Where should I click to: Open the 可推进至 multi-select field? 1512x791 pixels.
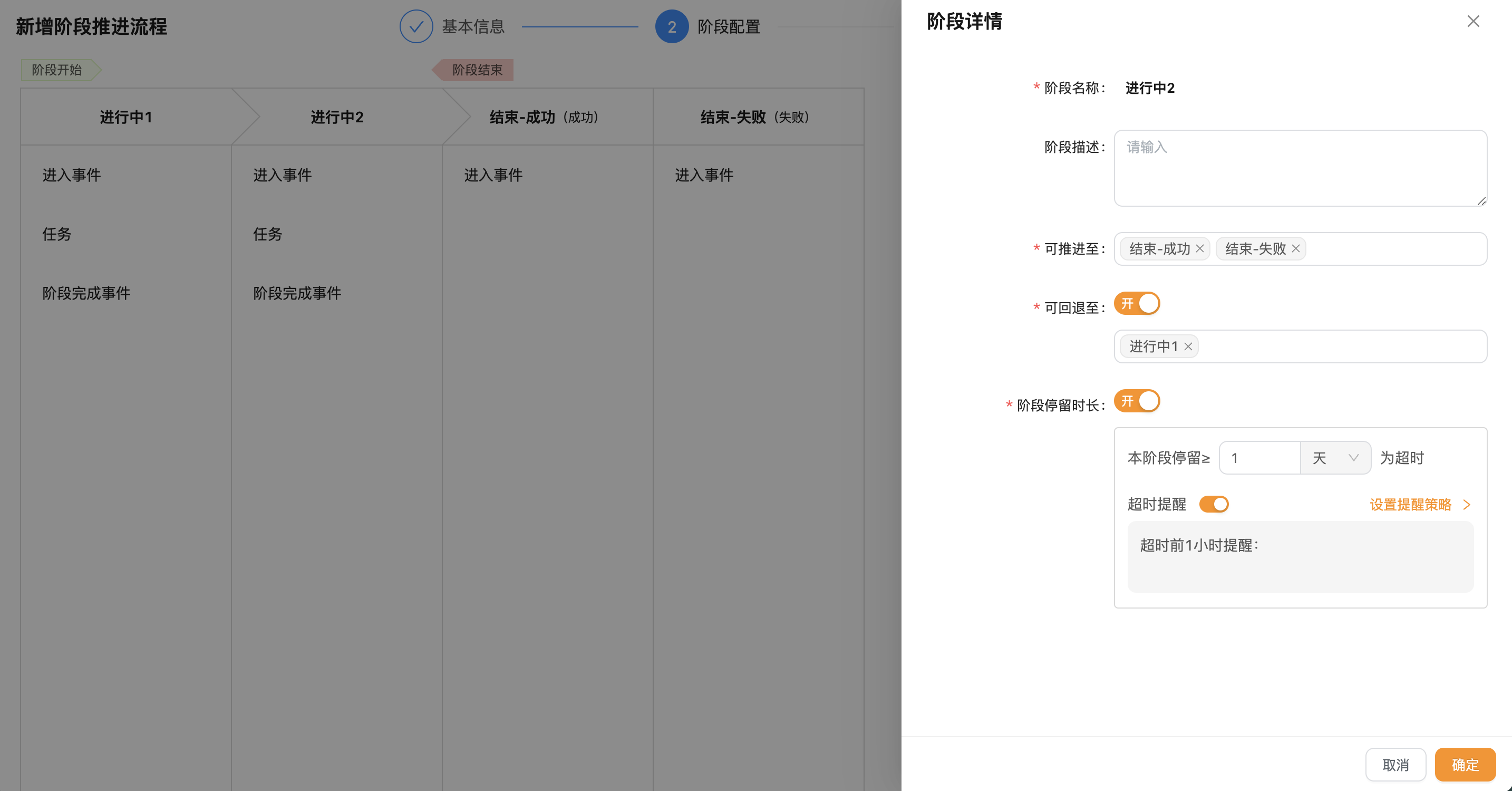pyautogui.click(x=1397, y=249)
